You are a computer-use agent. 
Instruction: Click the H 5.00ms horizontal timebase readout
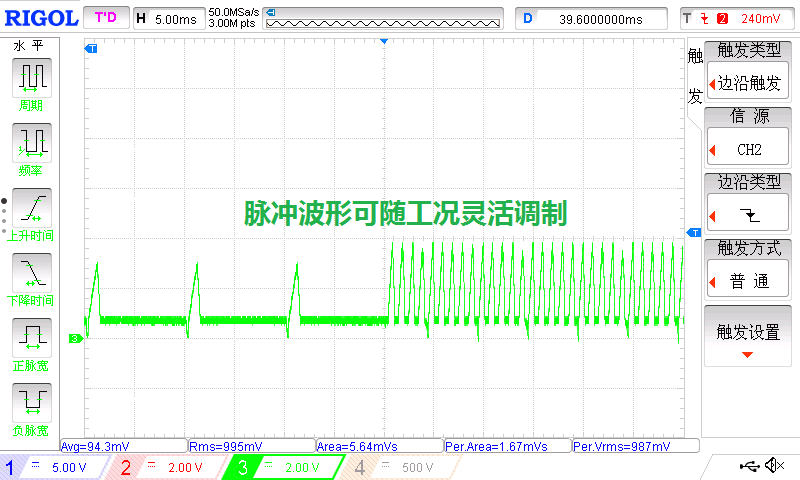click(168, 18)
